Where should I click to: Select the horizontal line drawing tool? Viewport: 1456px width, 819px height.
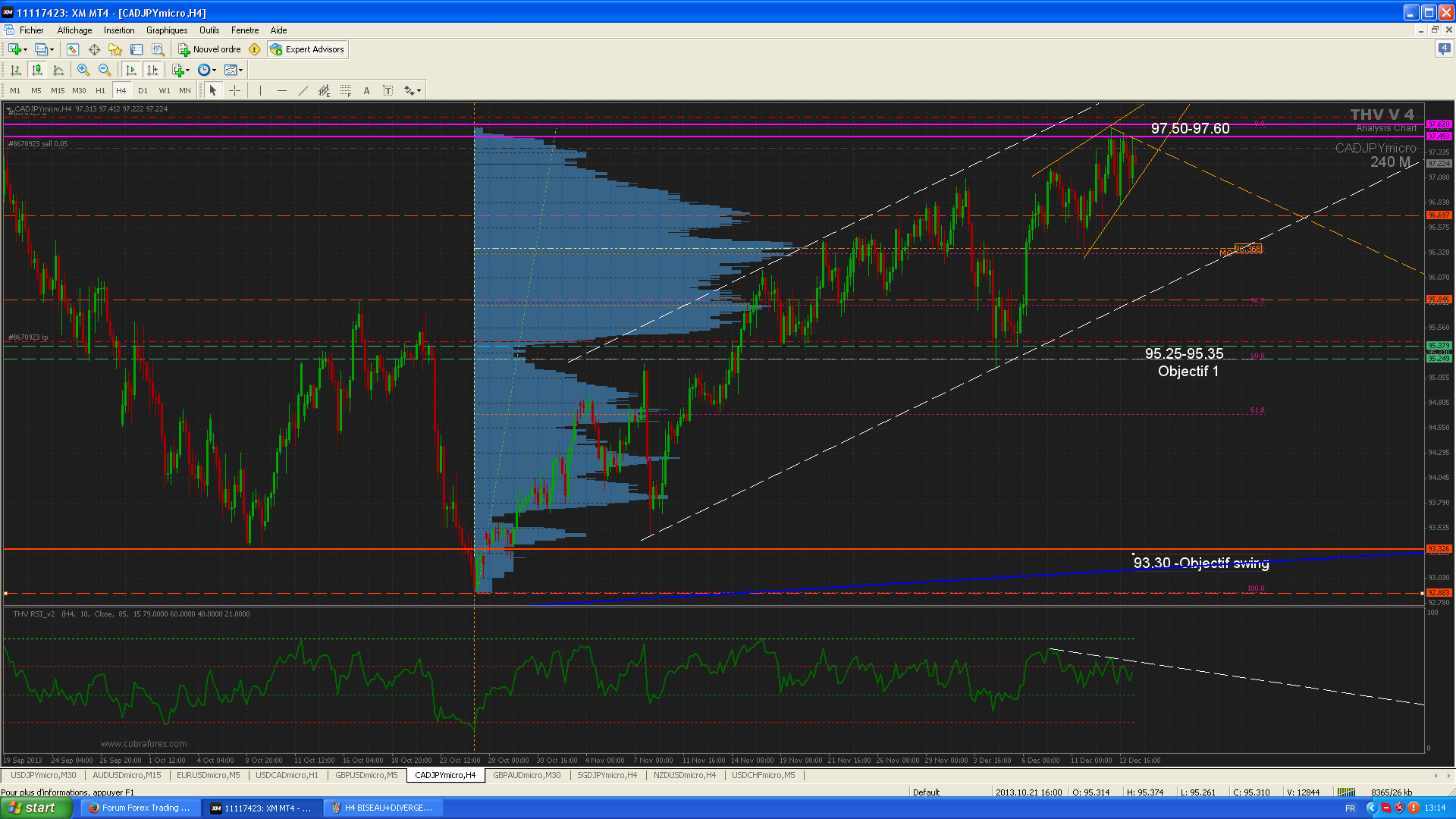(x=281, y=90)
